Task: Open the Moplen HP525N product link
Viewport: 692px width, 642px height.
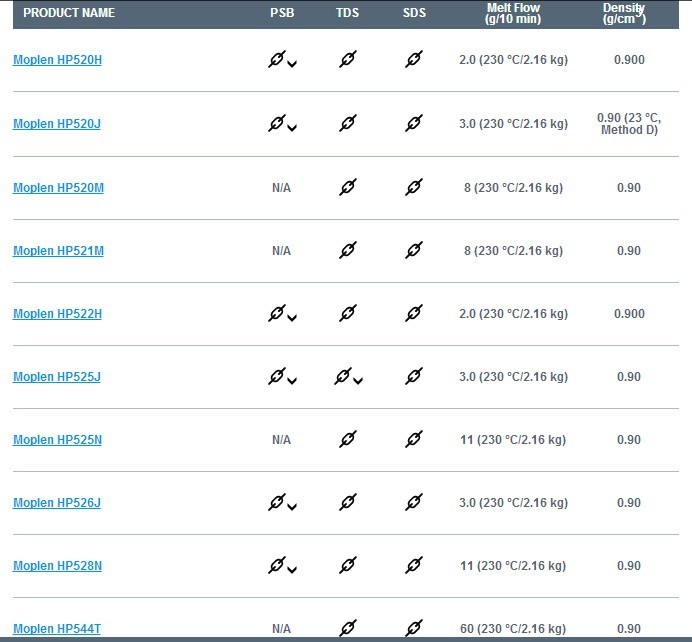Action: (x=57, y=440)
